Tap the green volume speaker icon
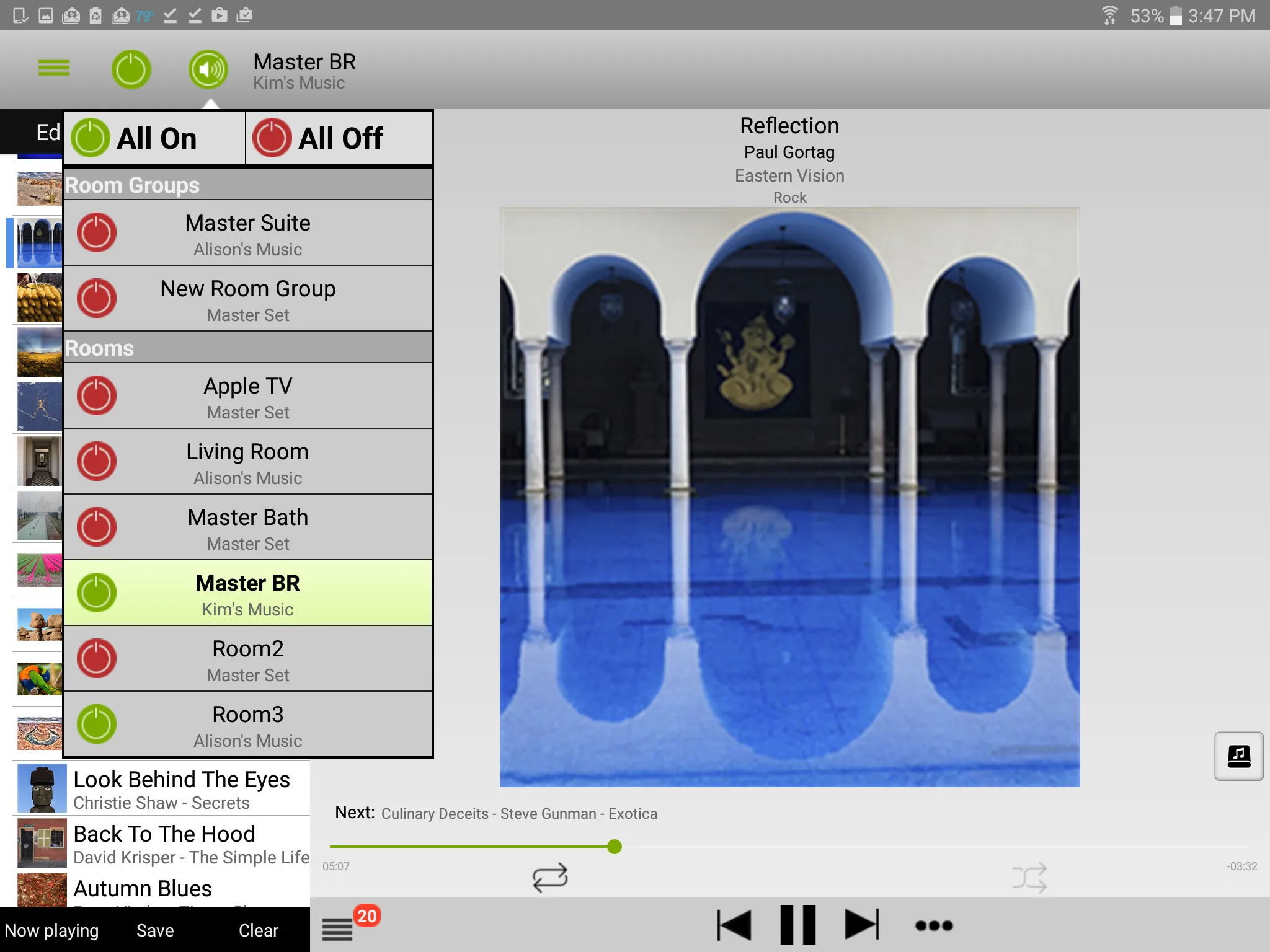This screenshot has height=952, width=1270. point(208,69)
